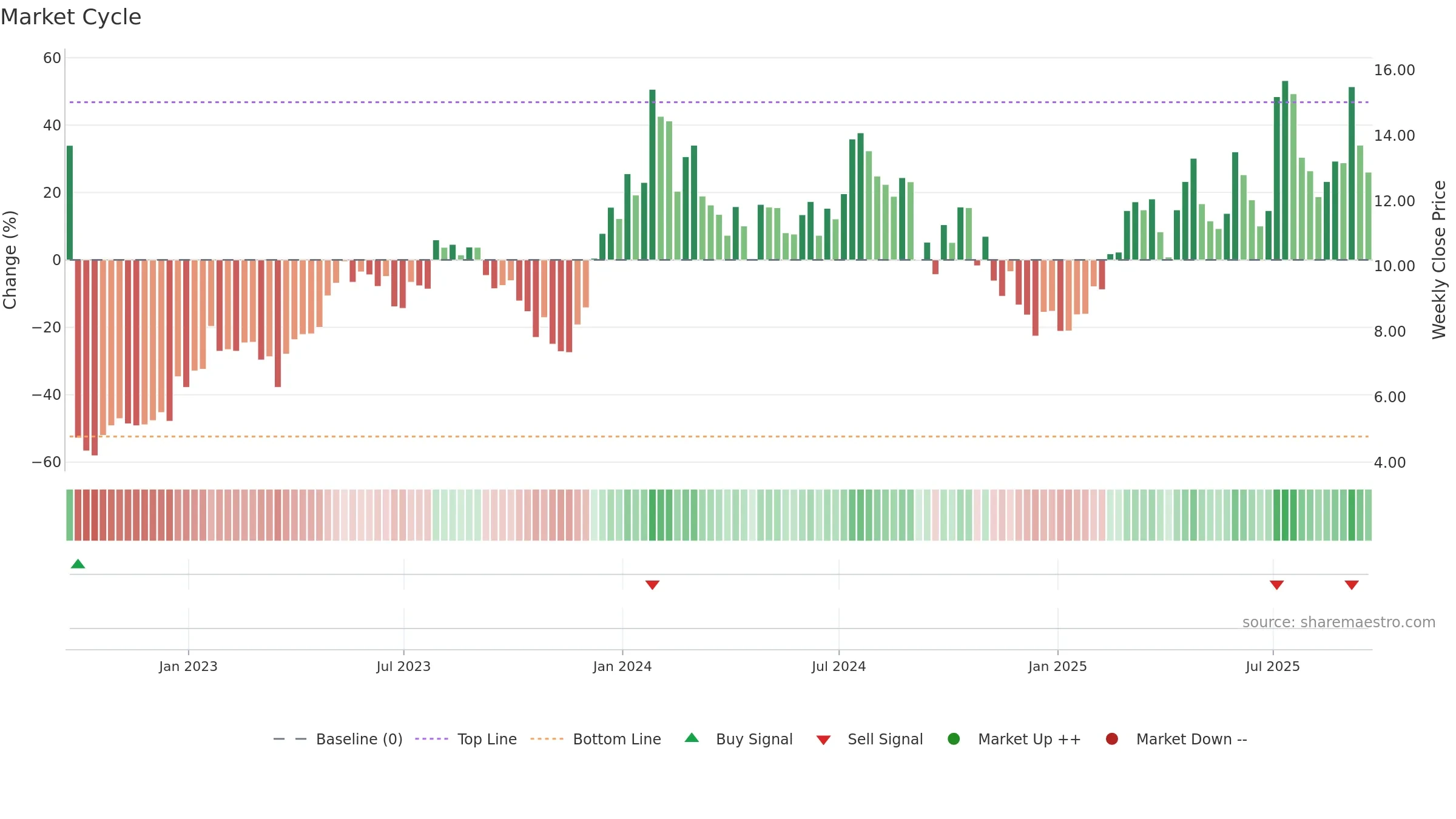Click the last Sell Signal marker on right
Viewport: 1456px width, 819px height.
pyautogui.click(x=1352, y=585)
